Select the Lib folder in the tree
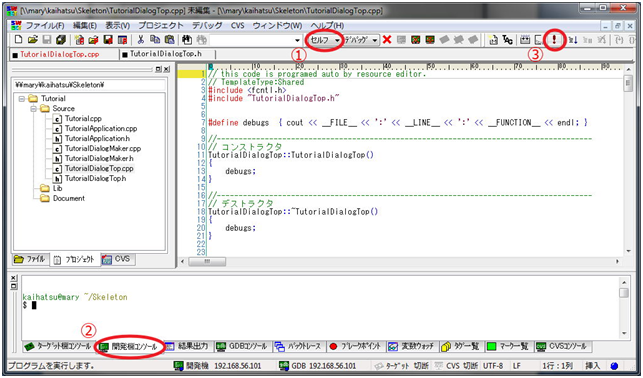The width and height of the screenshot is (643, 378). pos(57,188)
